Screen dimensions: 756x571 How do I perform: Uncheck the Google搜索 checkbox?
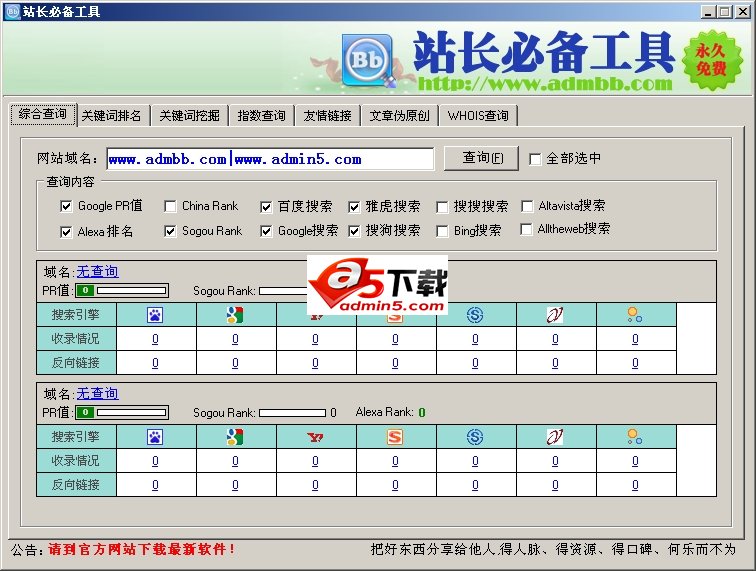click(x=266, y=231)
